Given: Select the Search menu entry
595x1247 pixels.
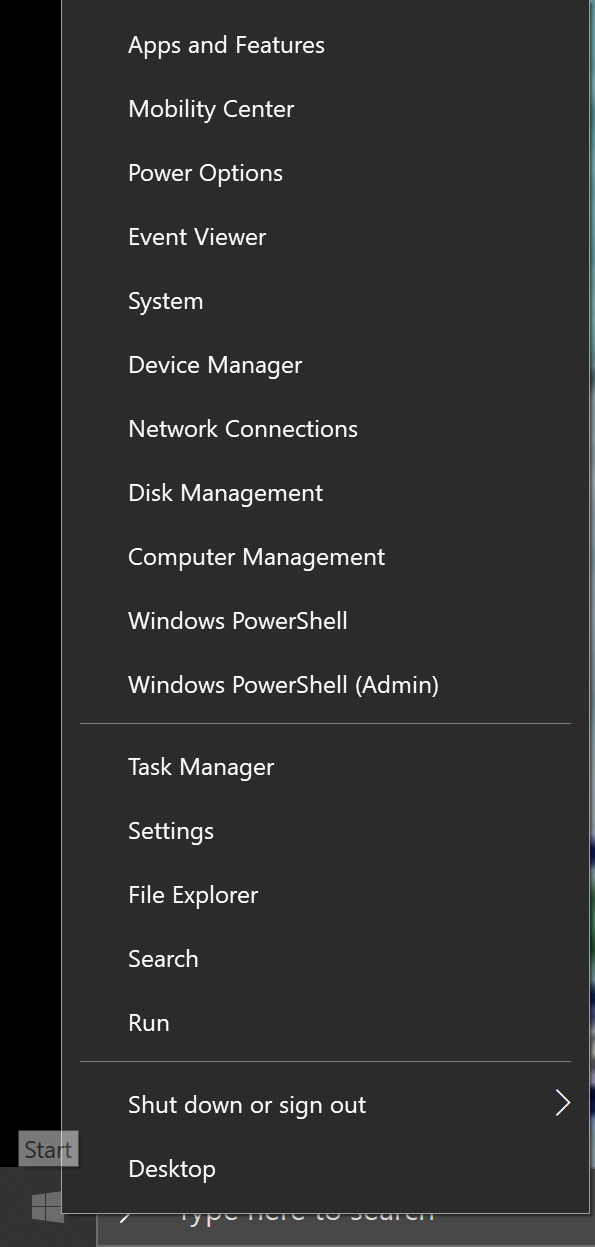Looking at the screenshot, I should 326,959.
